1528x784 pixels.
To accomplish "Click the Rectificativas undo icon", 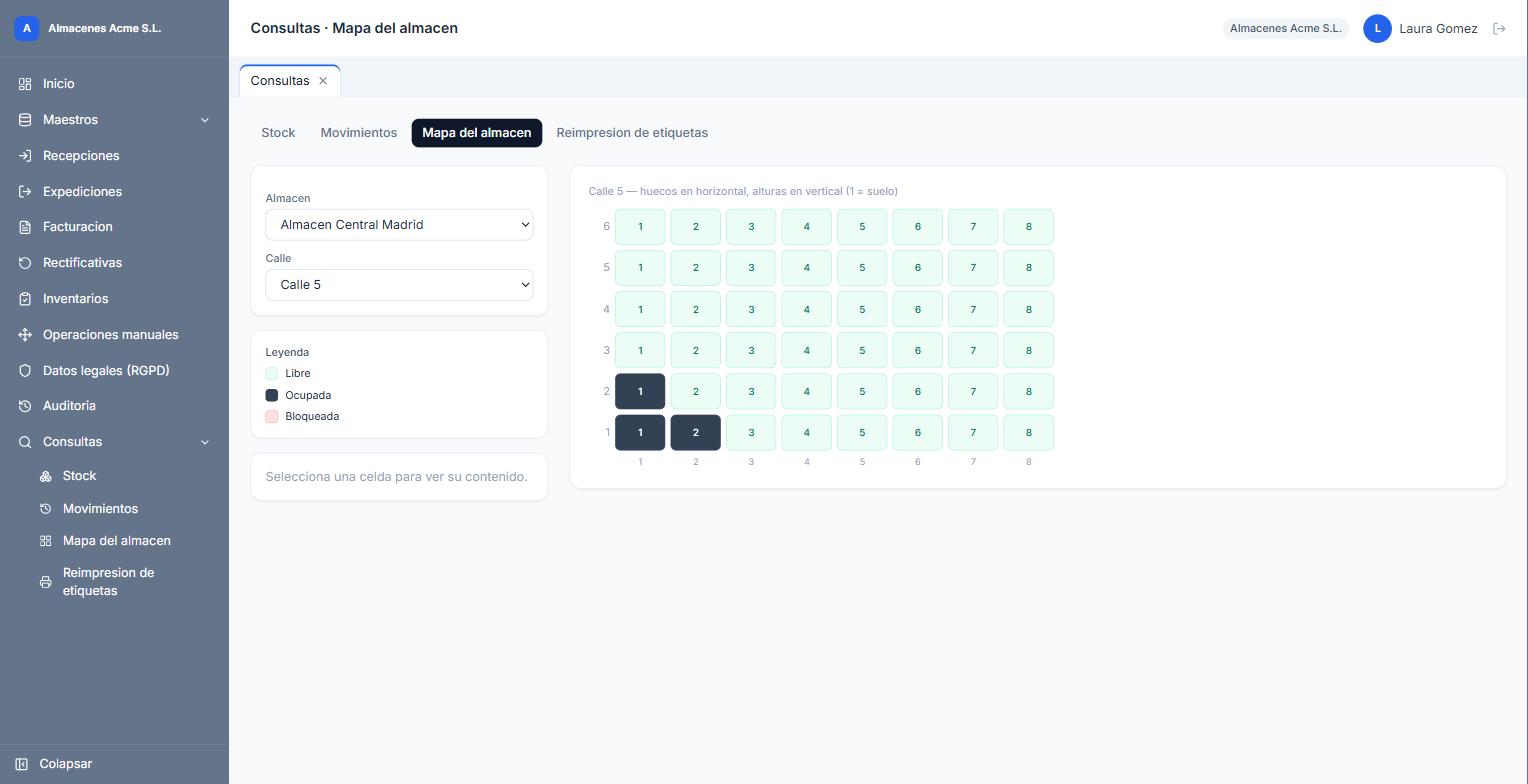I will [x=25, y=263].
